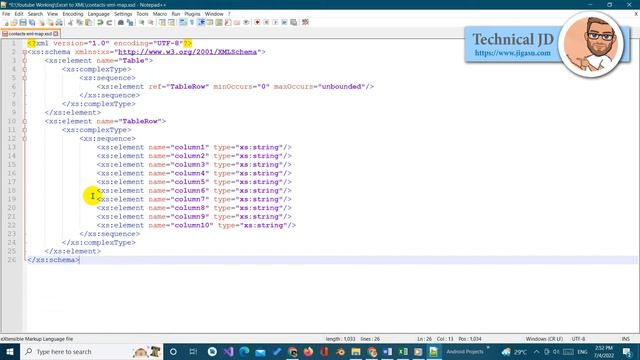The height and width of the screenshot is (360, 640).
Task: Toggle the file monitoring eye icon
Action: (246, 22)
